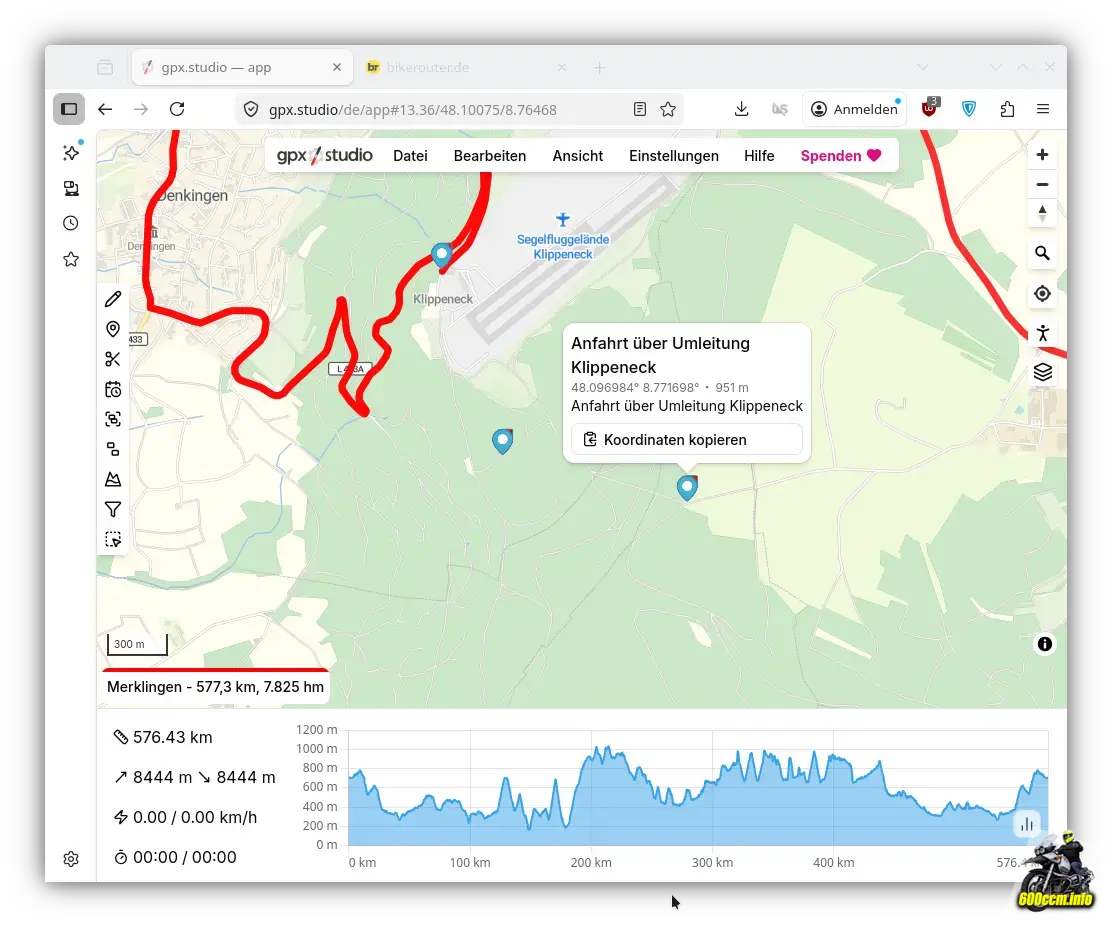Click the locate me target icon

1042,293
